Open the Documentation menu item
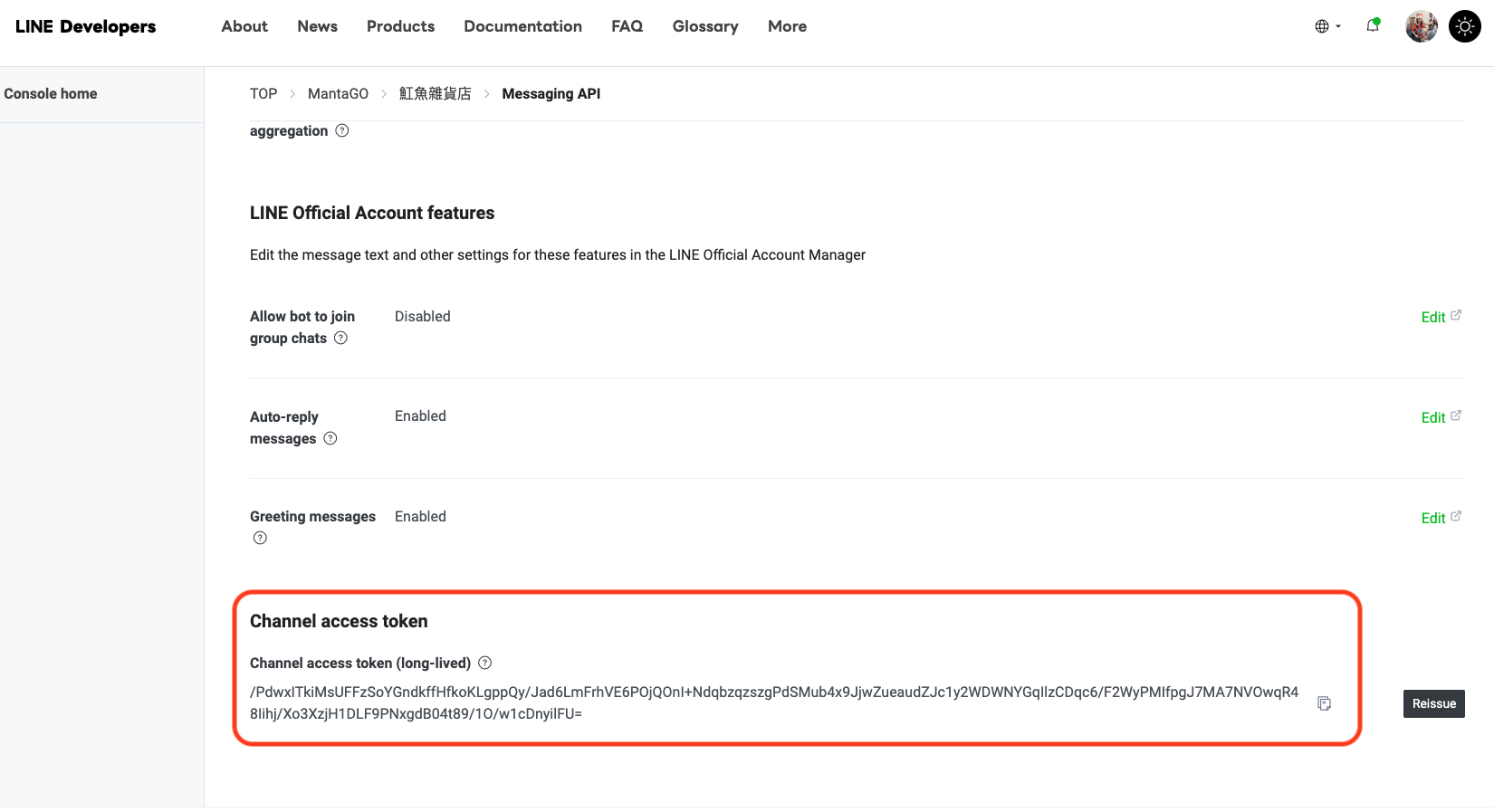The image size is (1494, 812). [x=522, y=26]
